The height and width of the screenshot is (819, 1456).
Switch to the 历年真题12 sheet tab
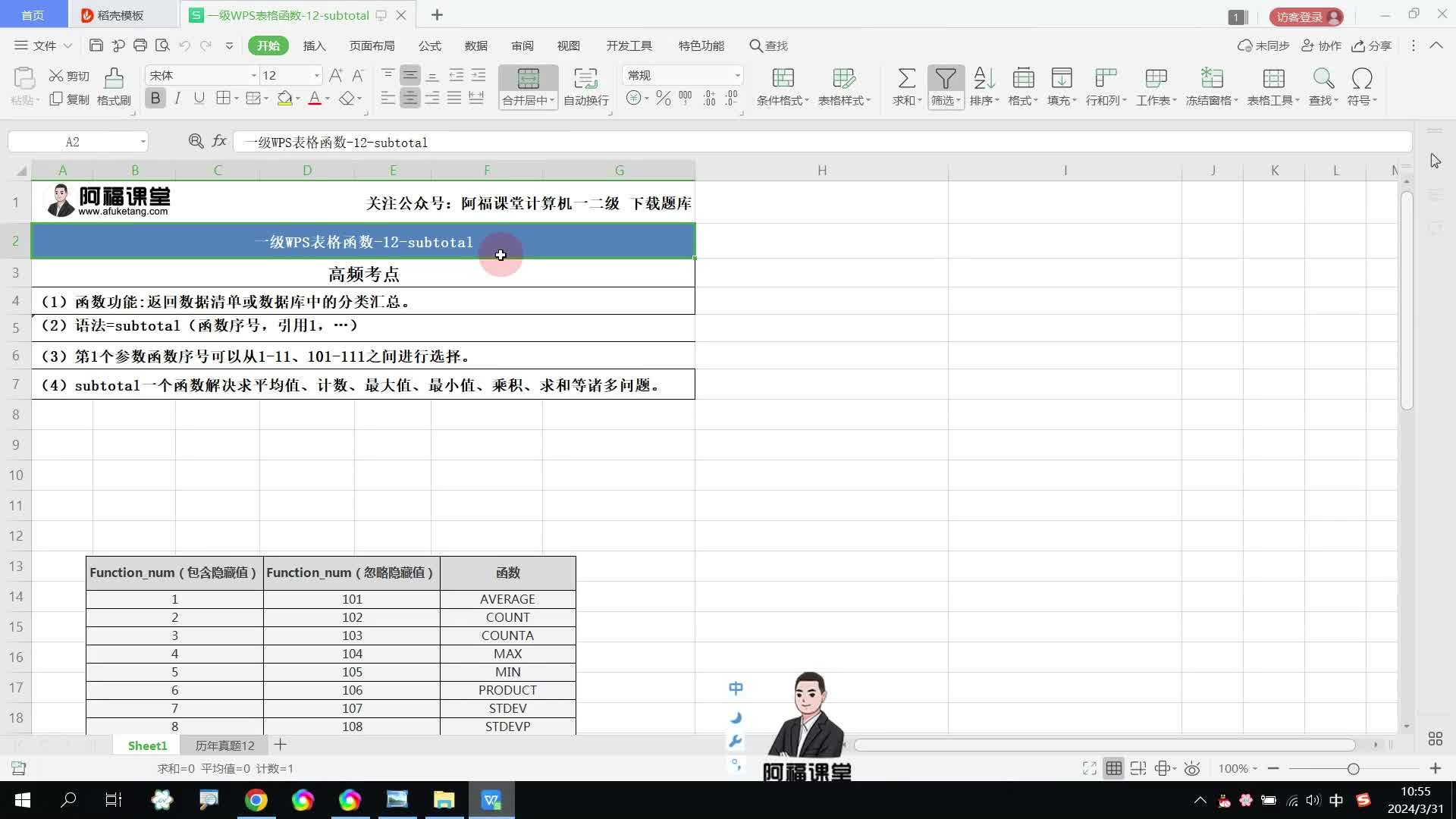tap(224, 745)
